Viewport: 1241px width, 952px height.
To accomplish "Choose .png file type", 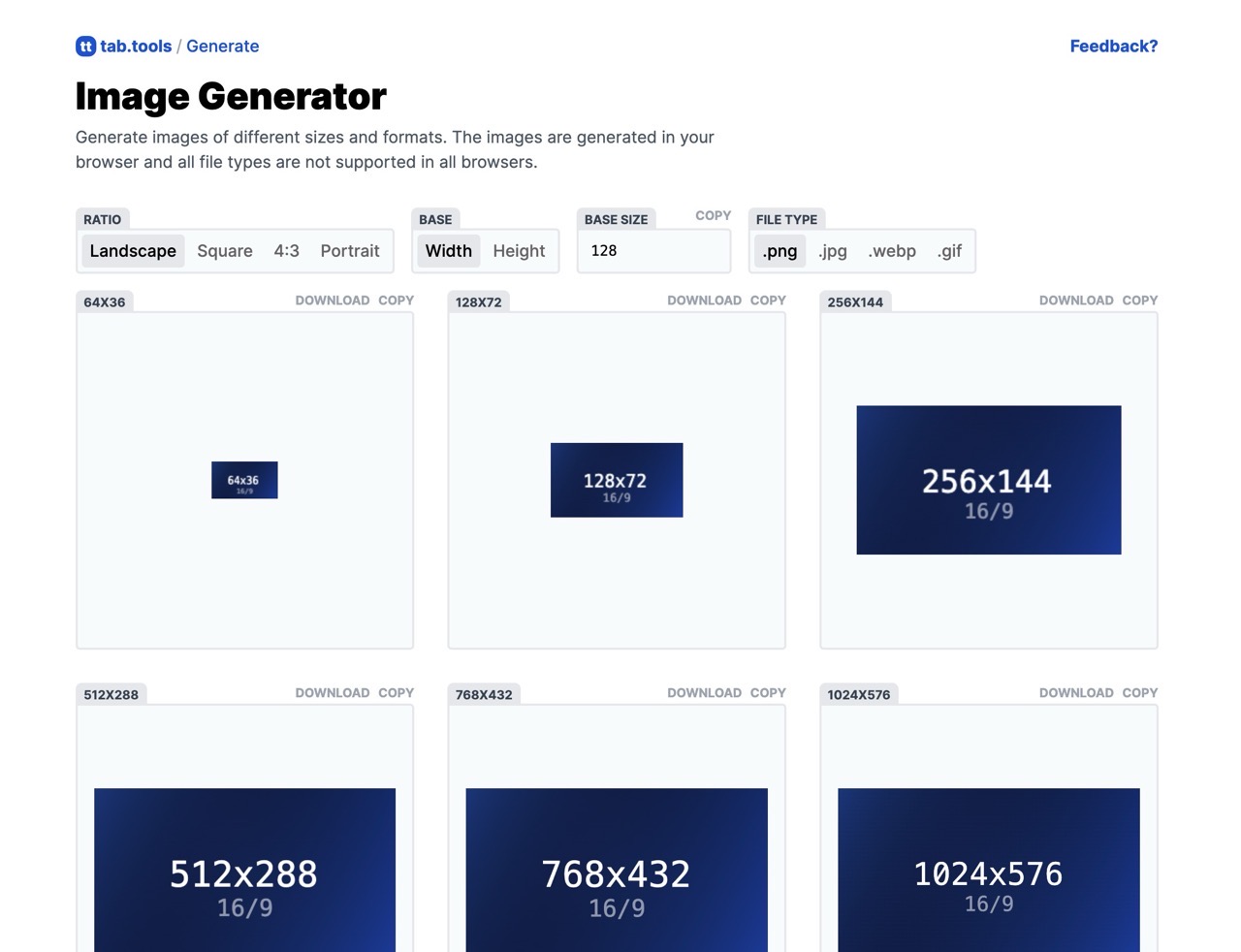I will (x=780, y=251).
